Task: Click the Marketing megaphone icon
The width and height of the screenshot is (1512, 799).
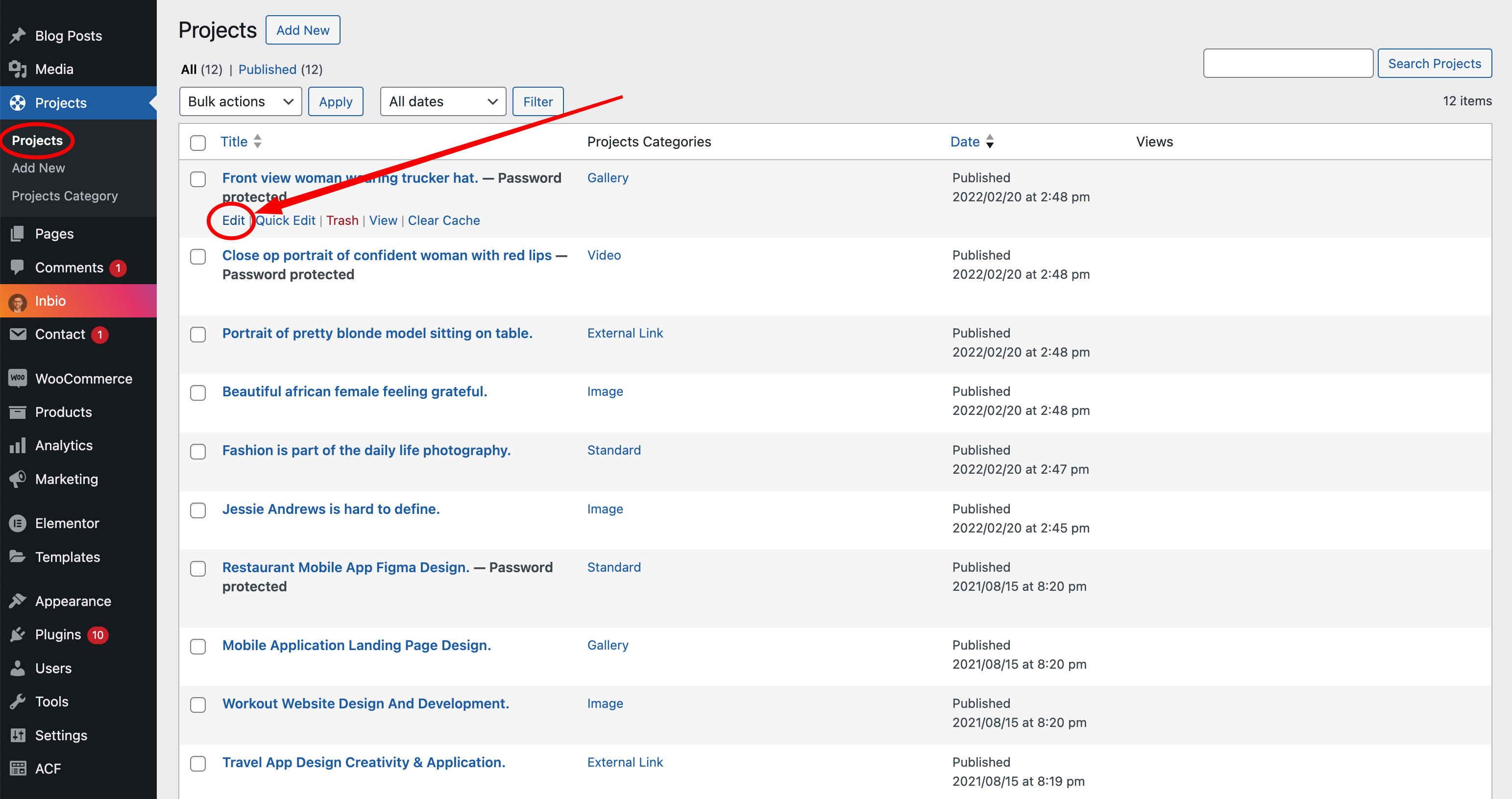Action: tap(18, 479)
